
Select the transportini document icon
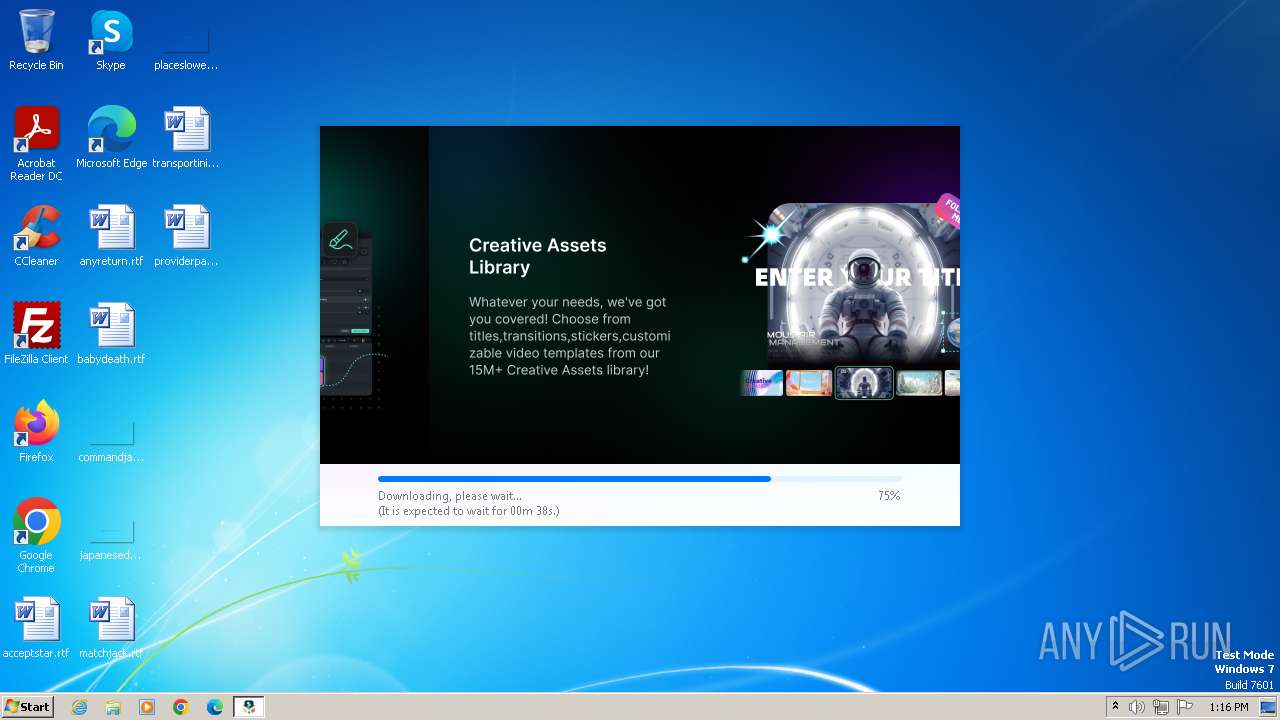click(x=186, y=138)
